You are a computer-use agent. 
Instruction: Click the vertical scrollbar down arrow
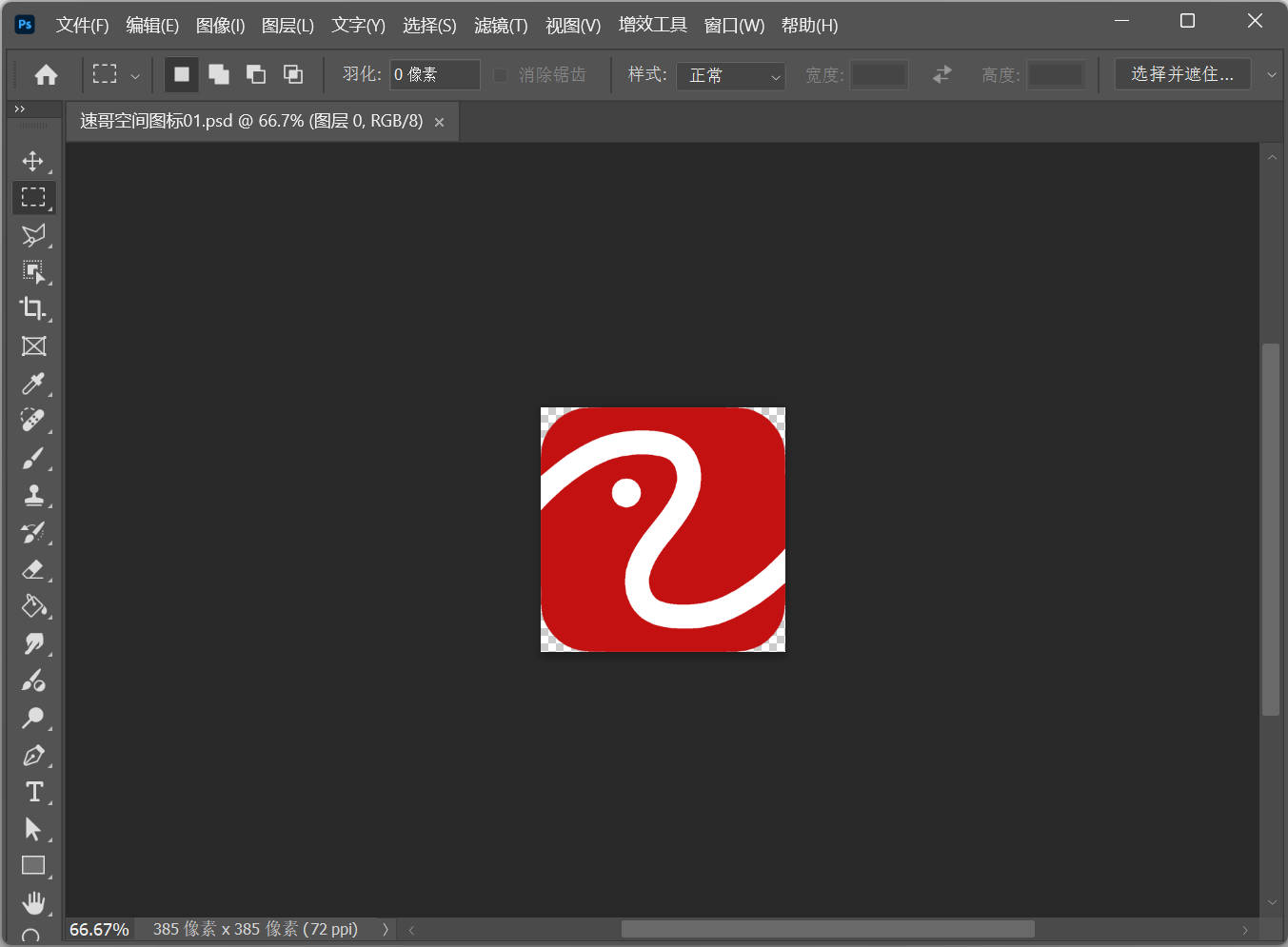point(1272,902)
